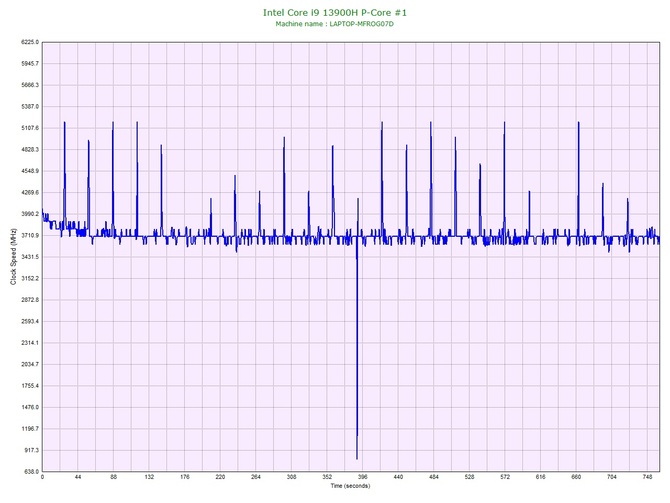670x503 pixels.
Task: Click the 440 tick on time axis
Action: 398,477
